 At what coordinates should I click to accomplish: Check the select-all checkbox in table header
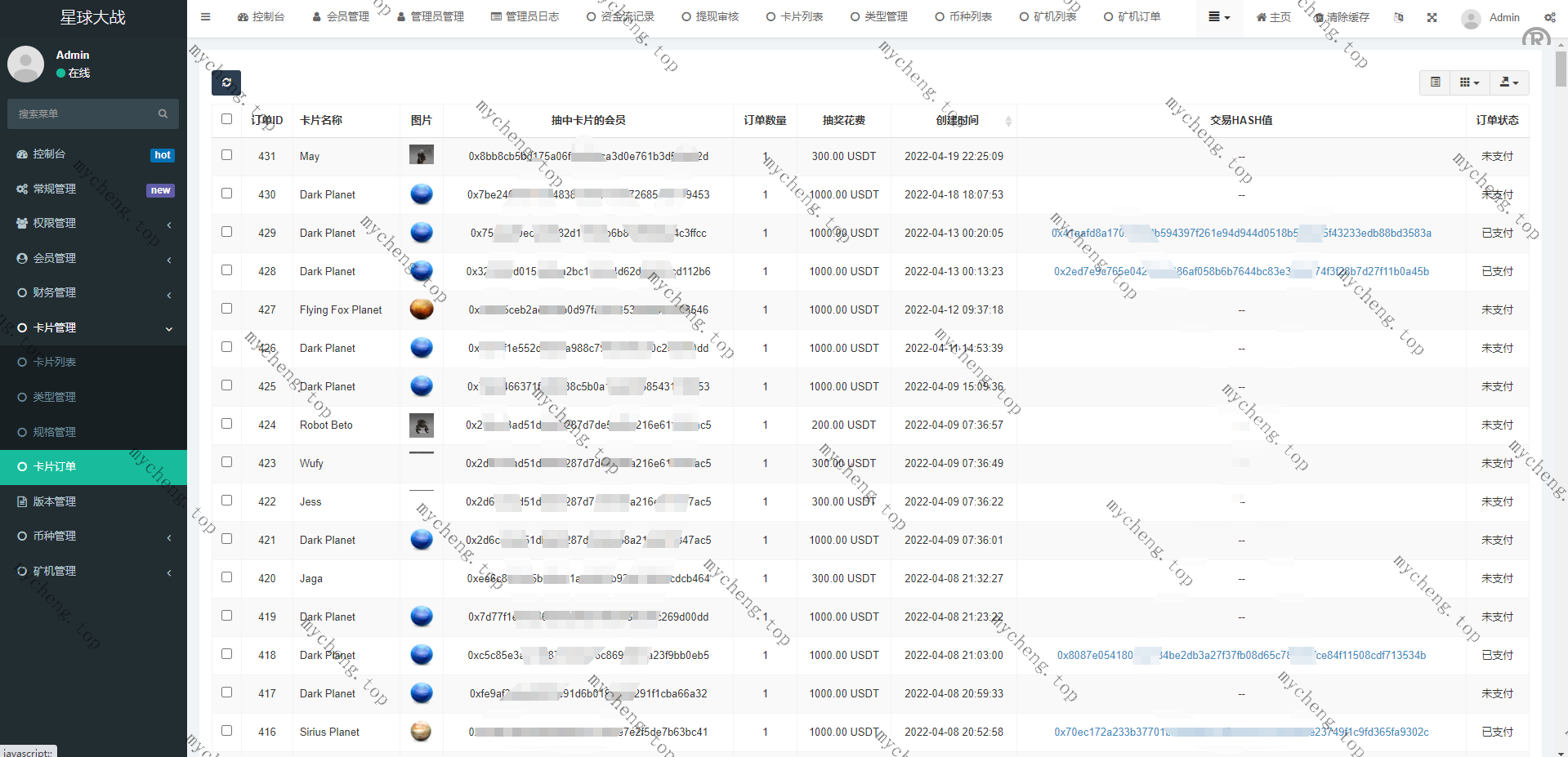click(227, 119)
